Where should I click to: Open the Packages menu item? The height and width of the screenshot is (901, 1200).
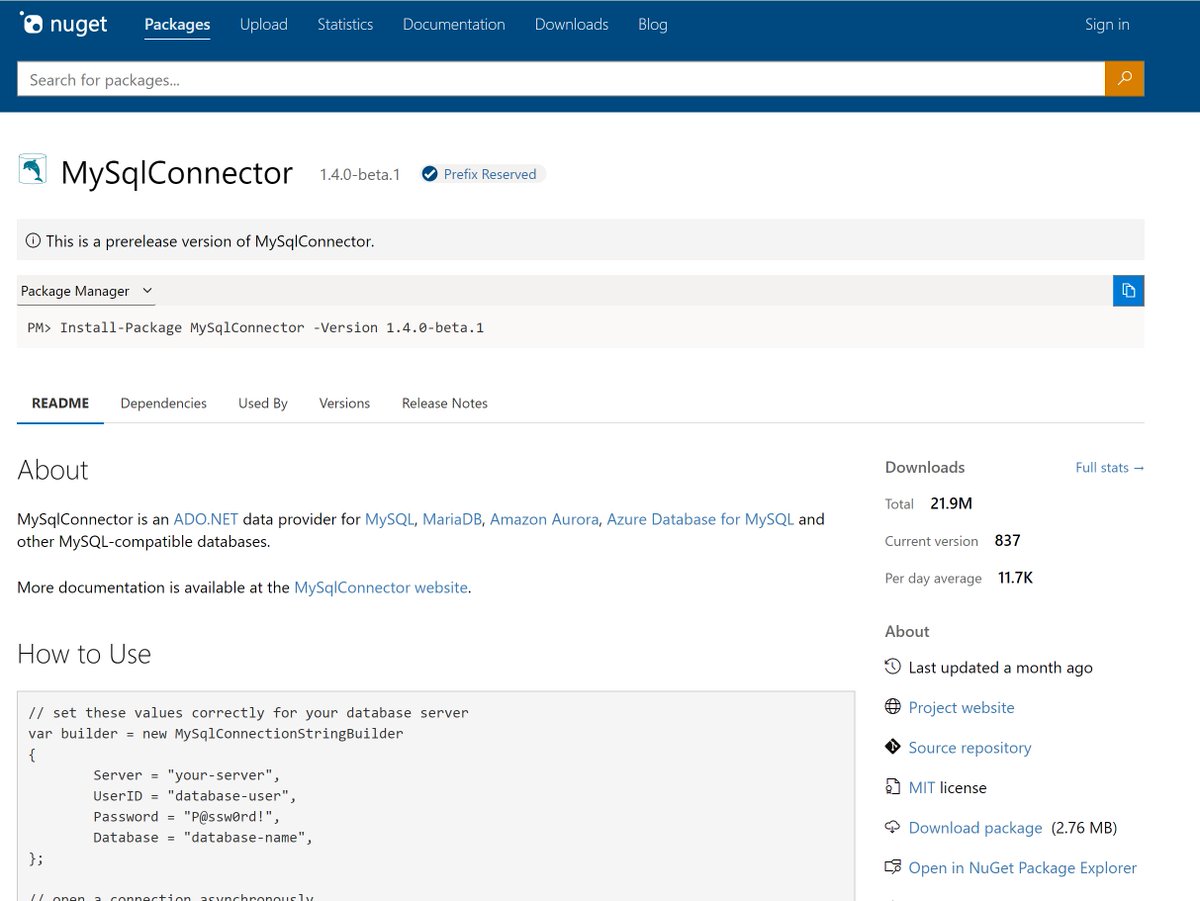coord(177,24)
